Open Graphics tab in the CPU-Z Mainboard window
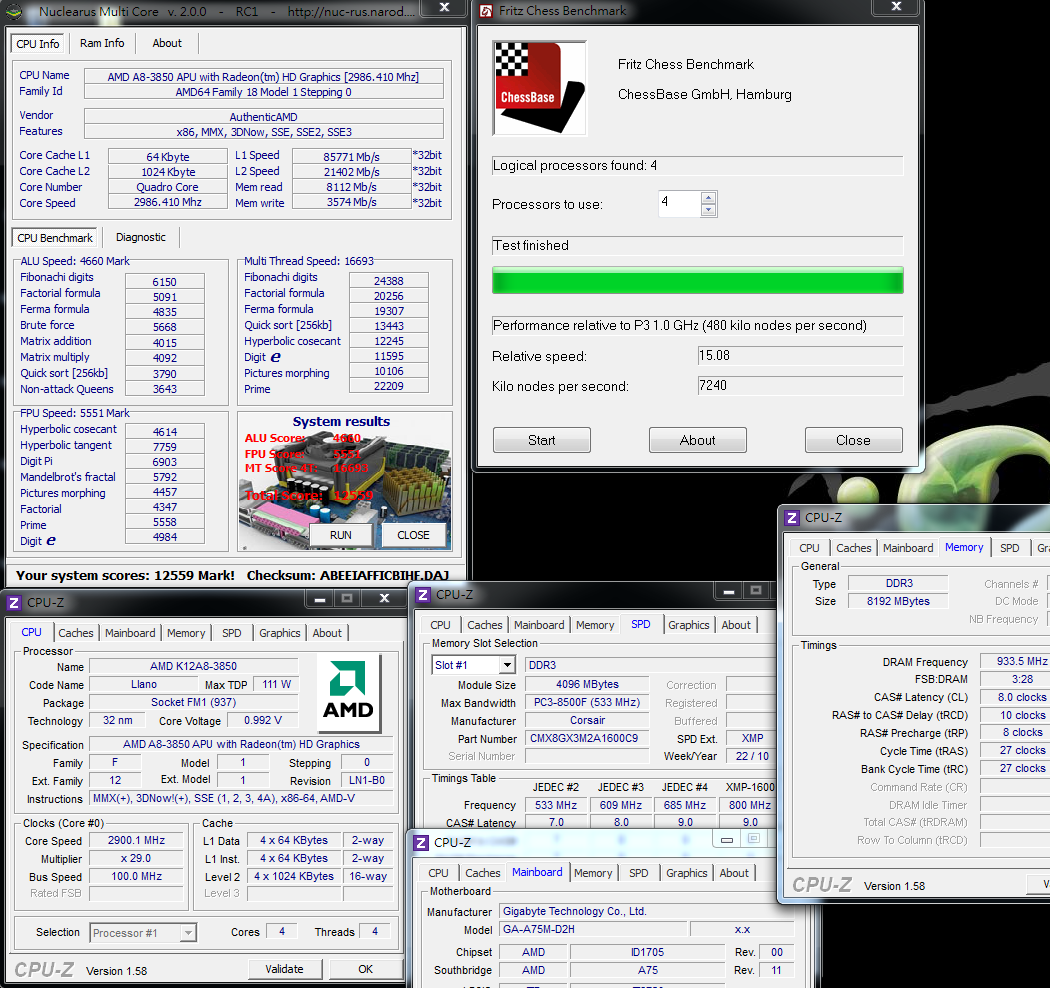 (x=686, y=873)
